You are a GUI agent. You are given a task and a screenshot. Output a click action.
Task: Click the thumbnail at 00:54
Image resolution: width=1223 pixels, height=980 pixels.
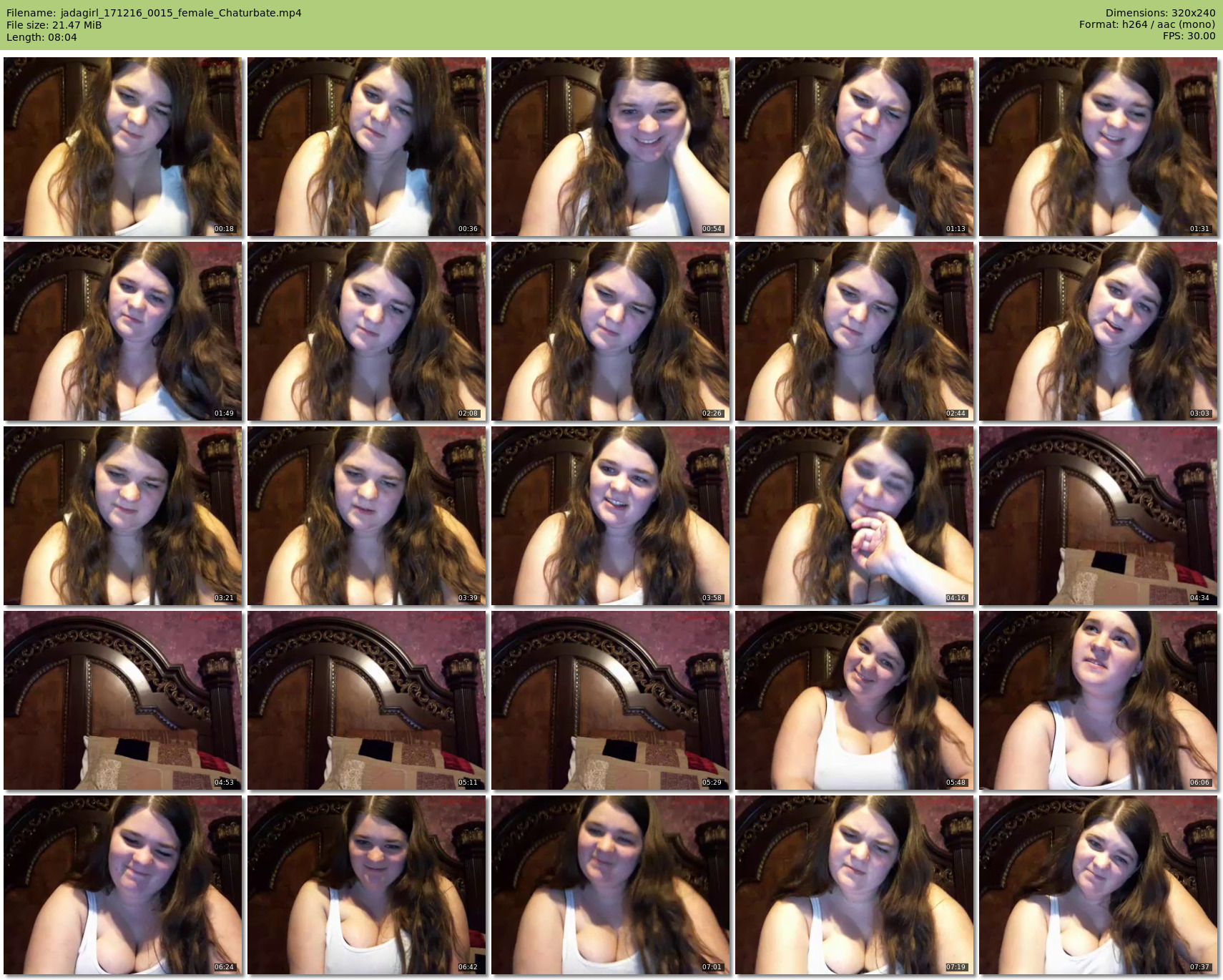[x=611, y=147]
